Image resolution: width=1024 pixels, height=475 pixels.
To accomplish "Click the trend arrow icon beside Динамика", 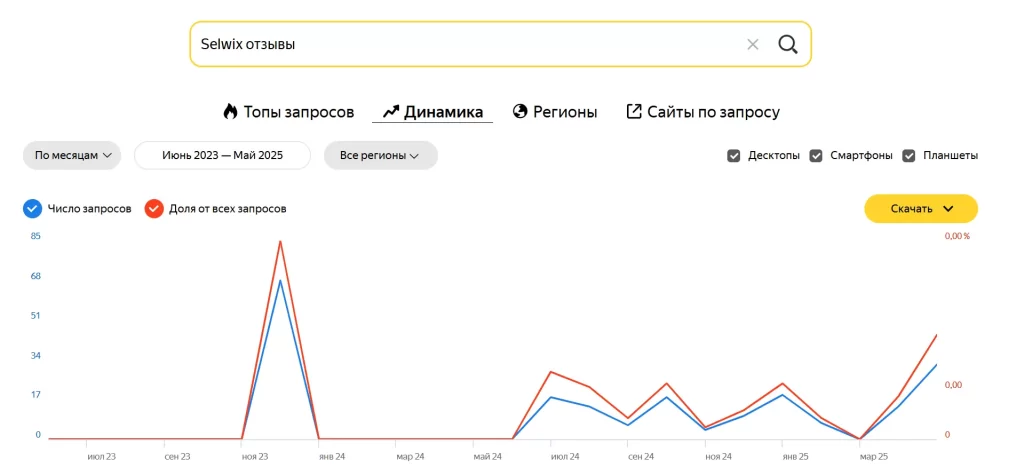I will (x=391, y=112).
